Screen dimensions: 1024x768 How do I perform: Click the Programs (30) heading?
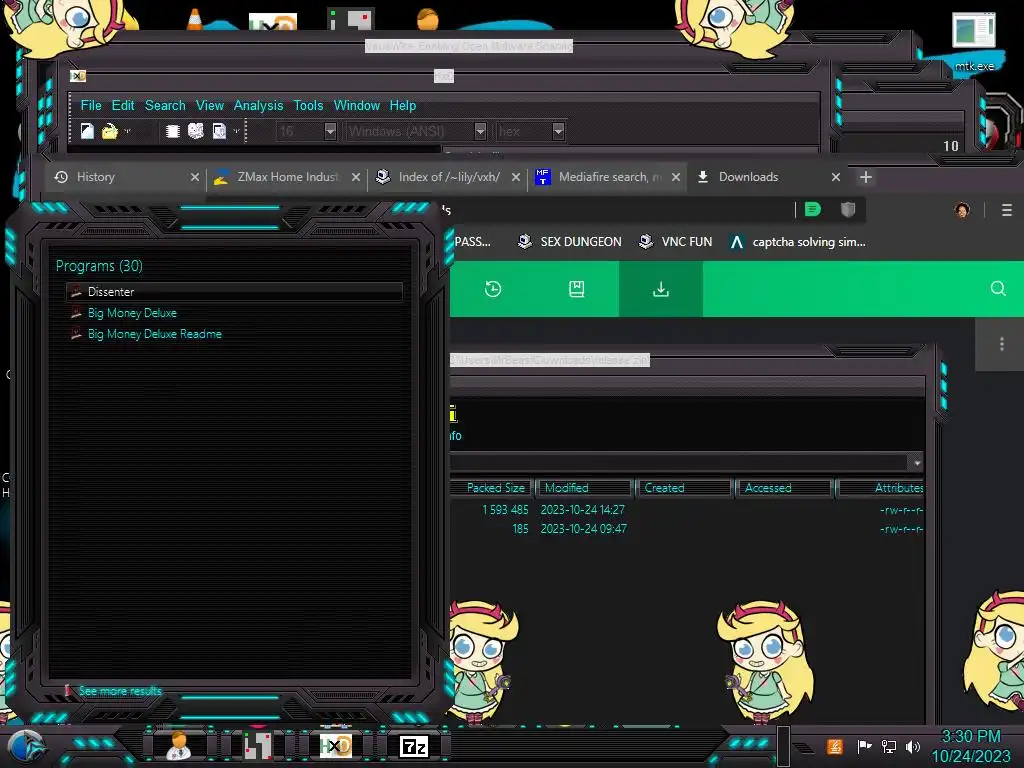[x=99, y=266]
